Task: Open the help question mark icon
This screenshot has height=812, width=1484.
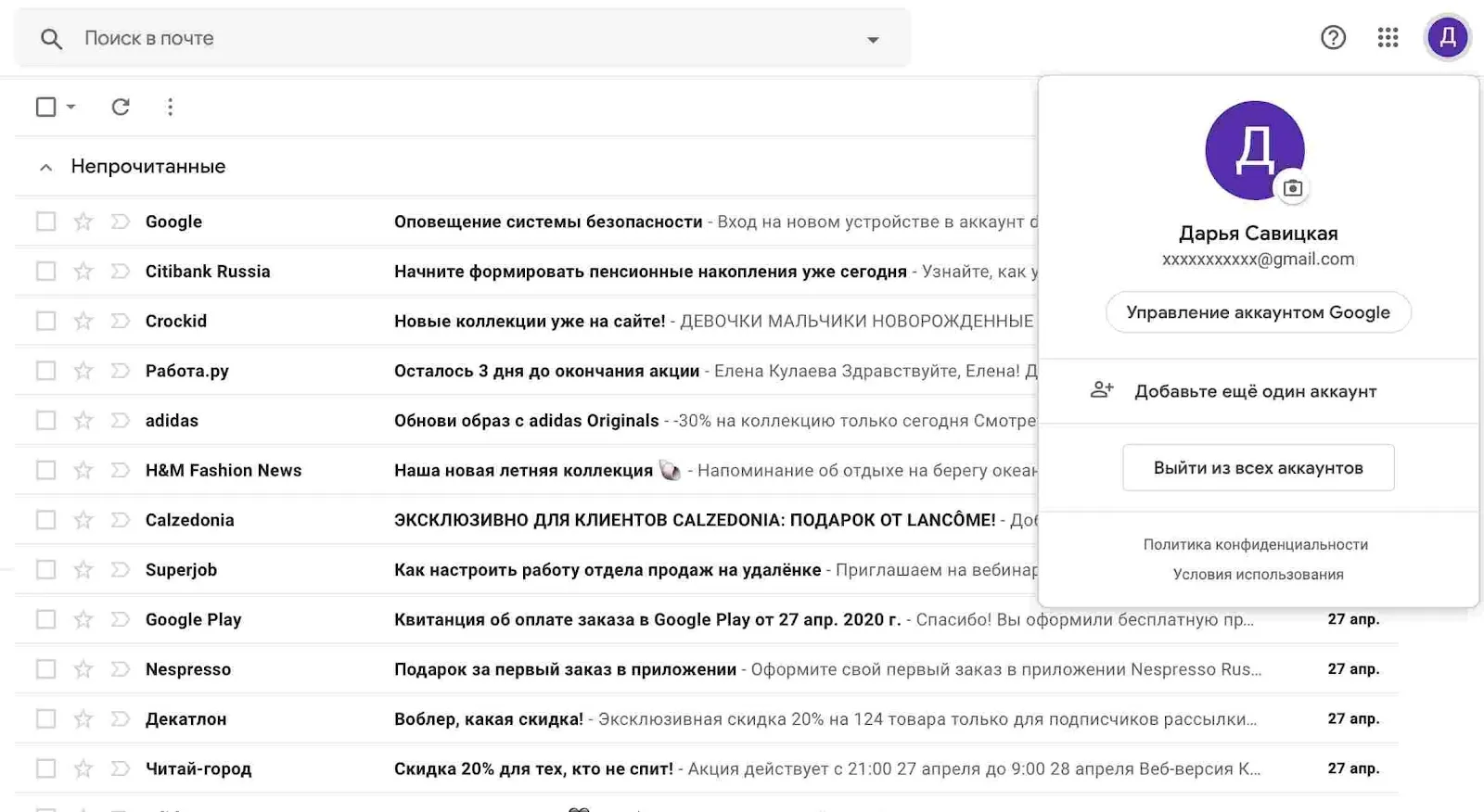Action: click(1333, 37)
